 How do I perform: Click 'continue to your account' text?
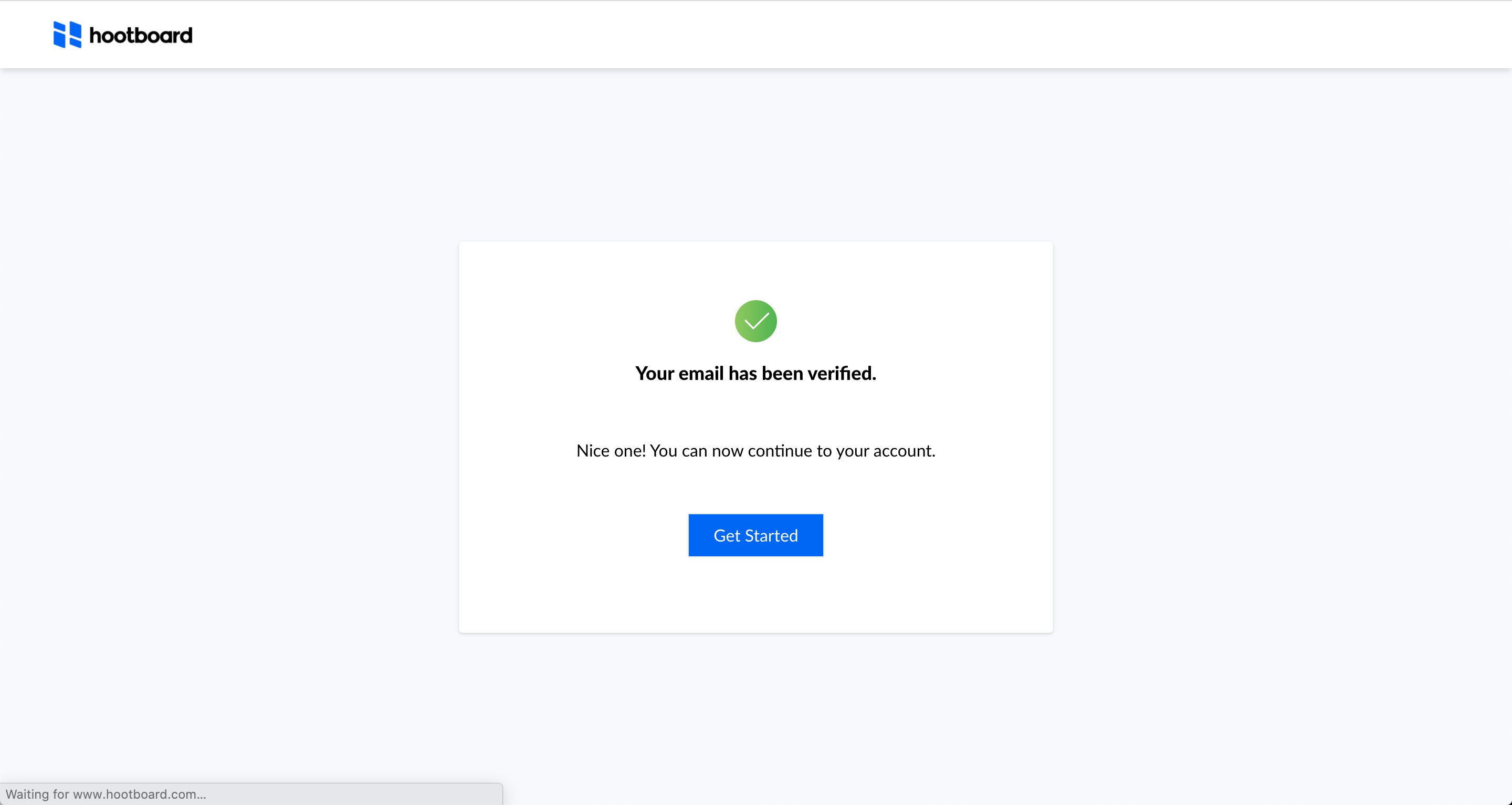point(841,451)
